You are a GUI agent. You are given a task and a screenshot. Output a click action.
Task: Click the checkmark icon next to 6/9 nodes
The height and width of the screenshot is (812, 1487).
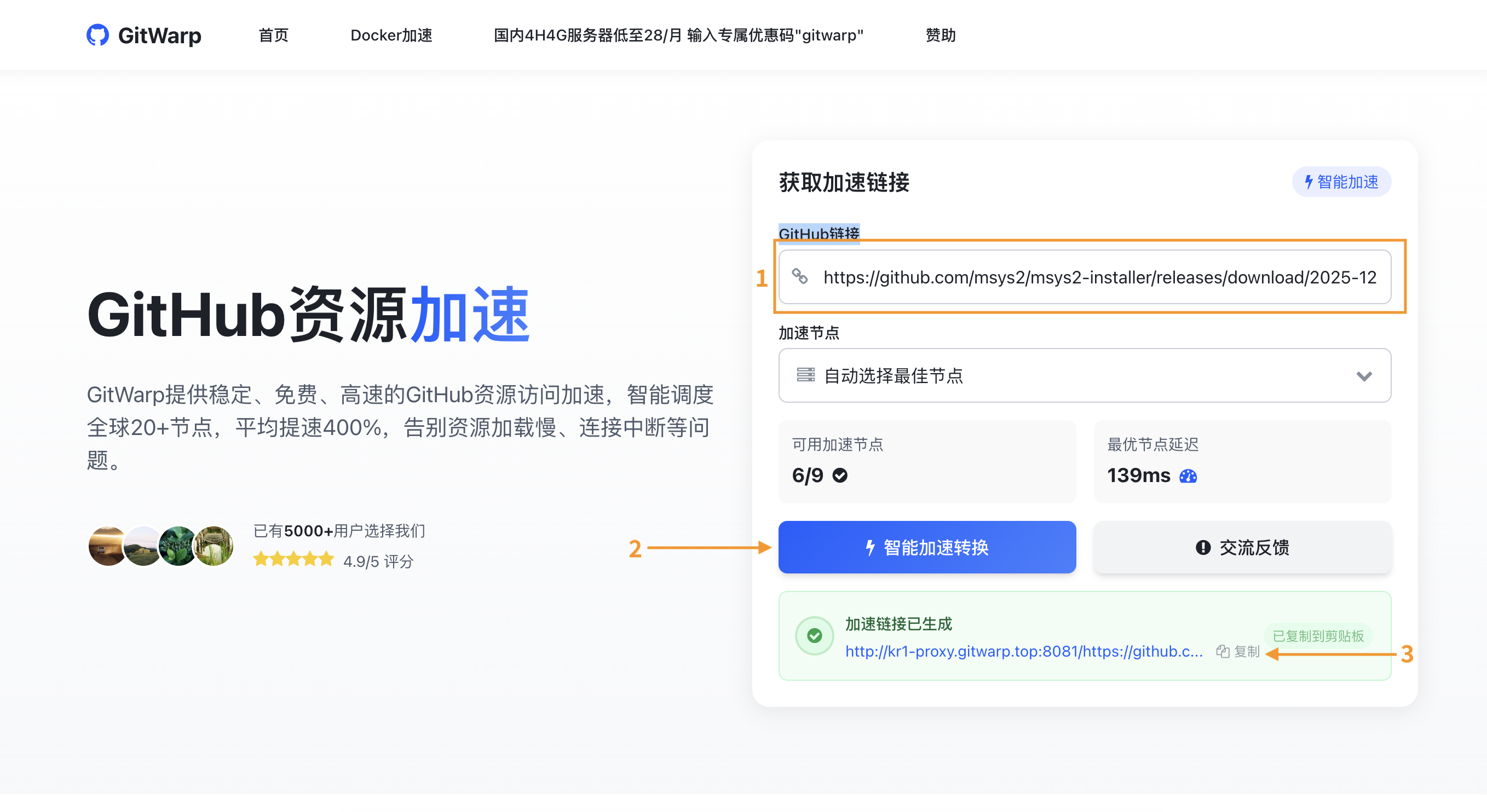[840, 475]
